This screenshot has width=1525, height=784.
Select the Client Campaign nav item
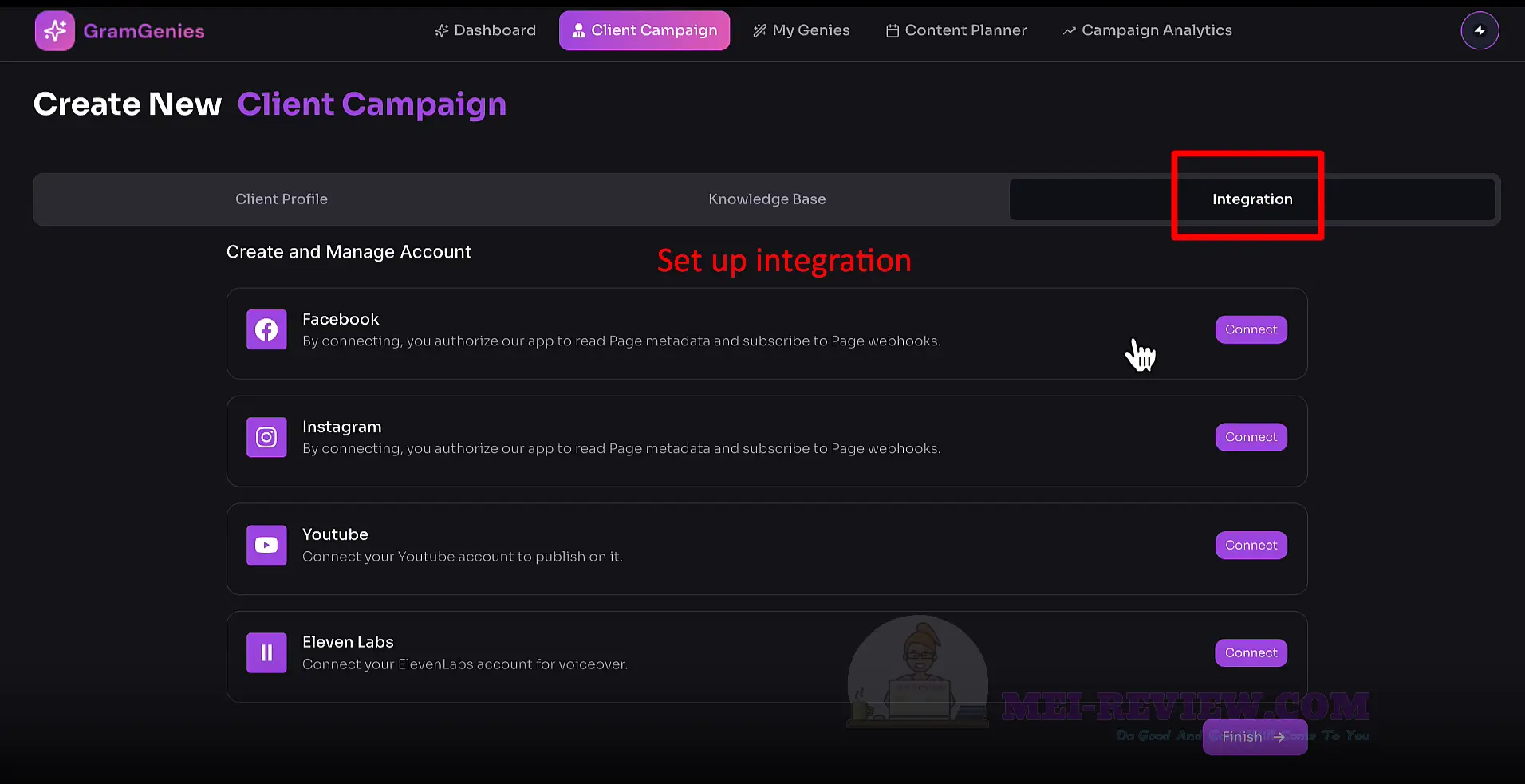pos(644,30)
